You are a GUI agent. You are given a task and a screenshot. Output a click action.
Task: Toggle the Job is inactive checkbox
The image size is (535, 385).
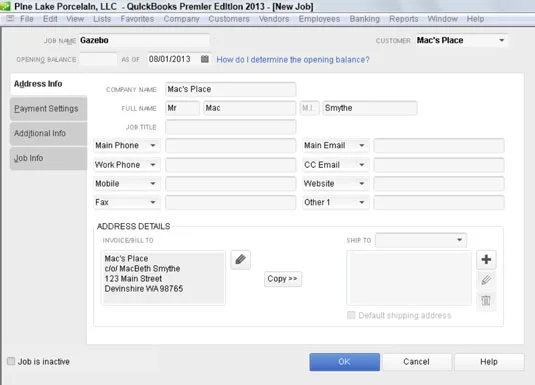click(11, 361)
